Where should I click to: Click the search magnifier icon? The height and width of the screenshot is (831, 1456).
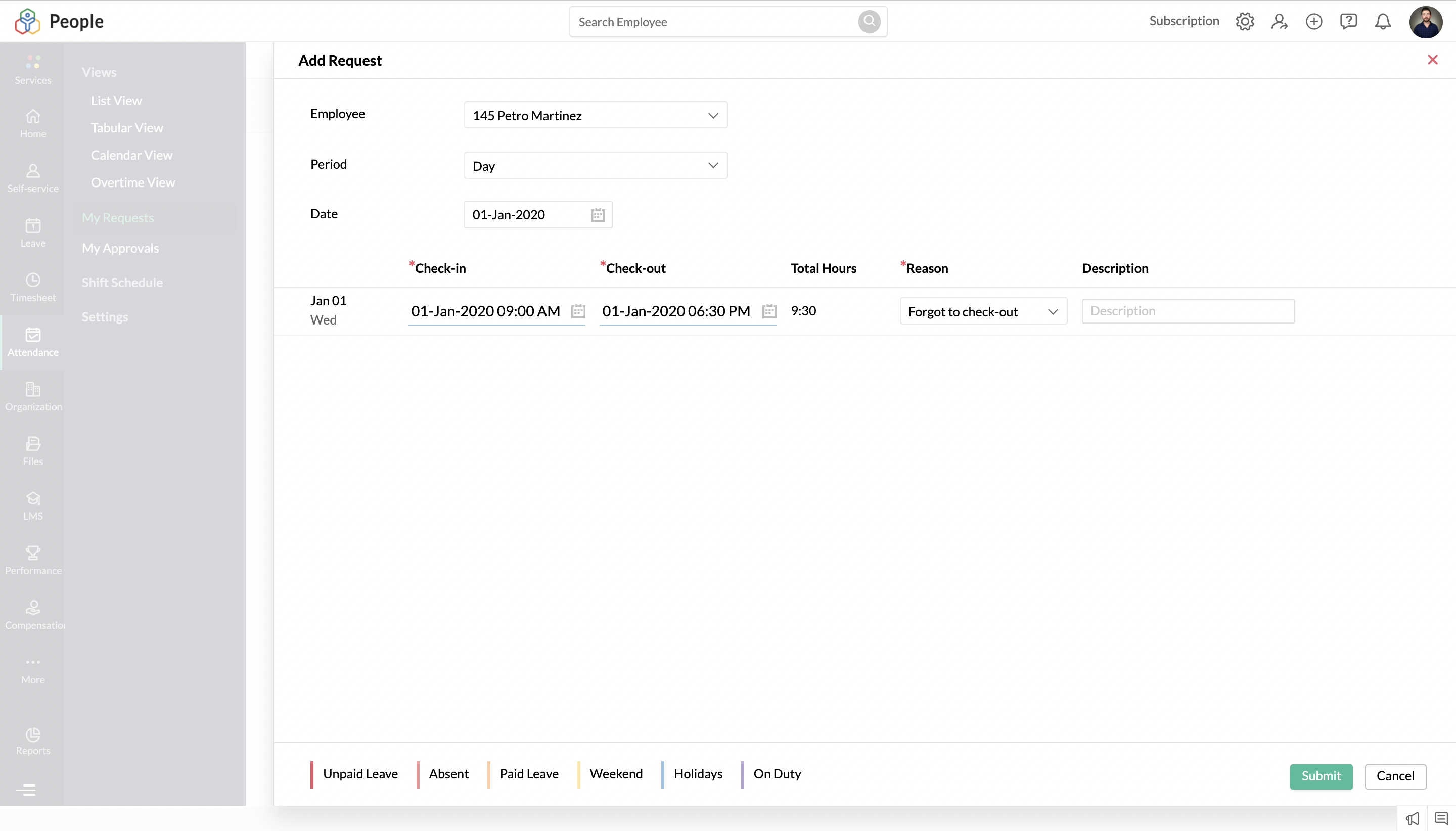coord(869,22)
